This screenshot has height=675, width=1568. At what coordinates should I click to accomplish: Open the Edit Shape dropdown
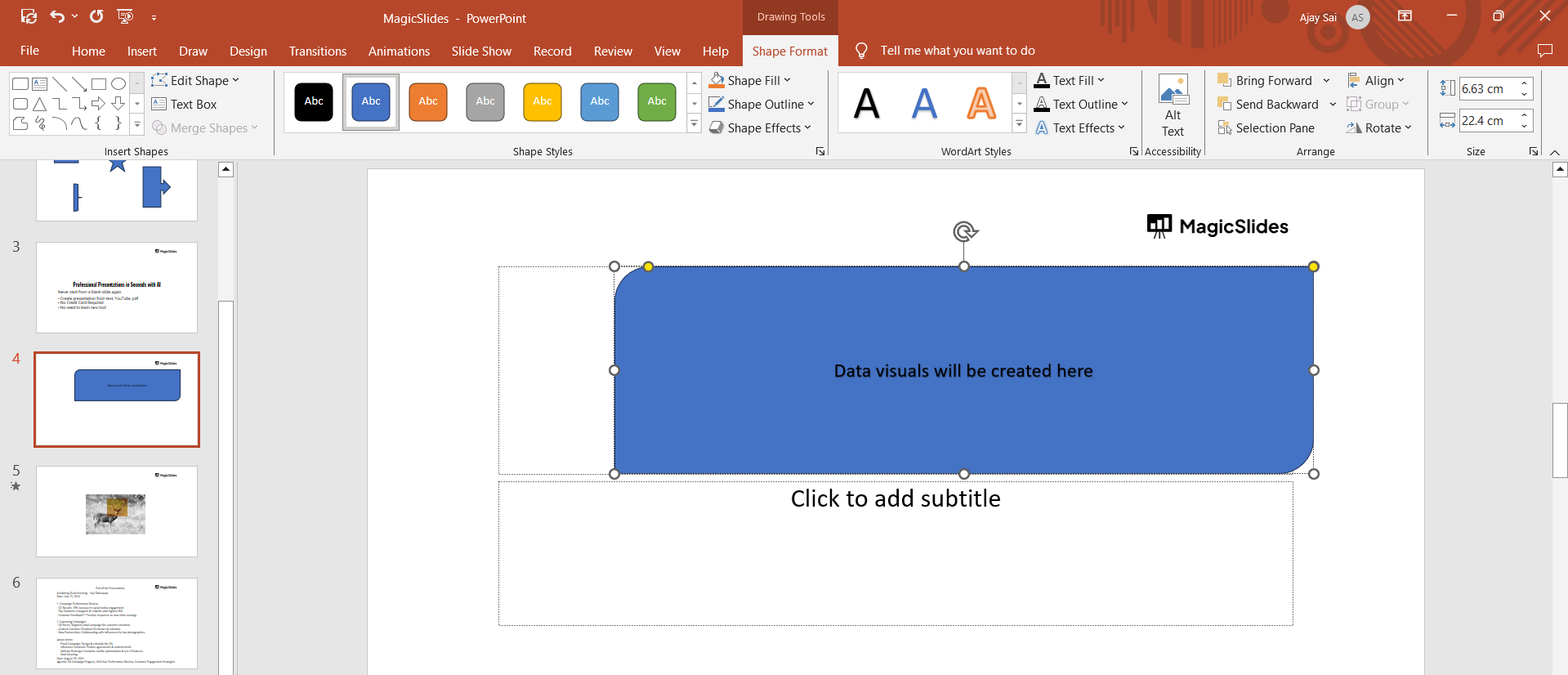click(x=195, y=80)
